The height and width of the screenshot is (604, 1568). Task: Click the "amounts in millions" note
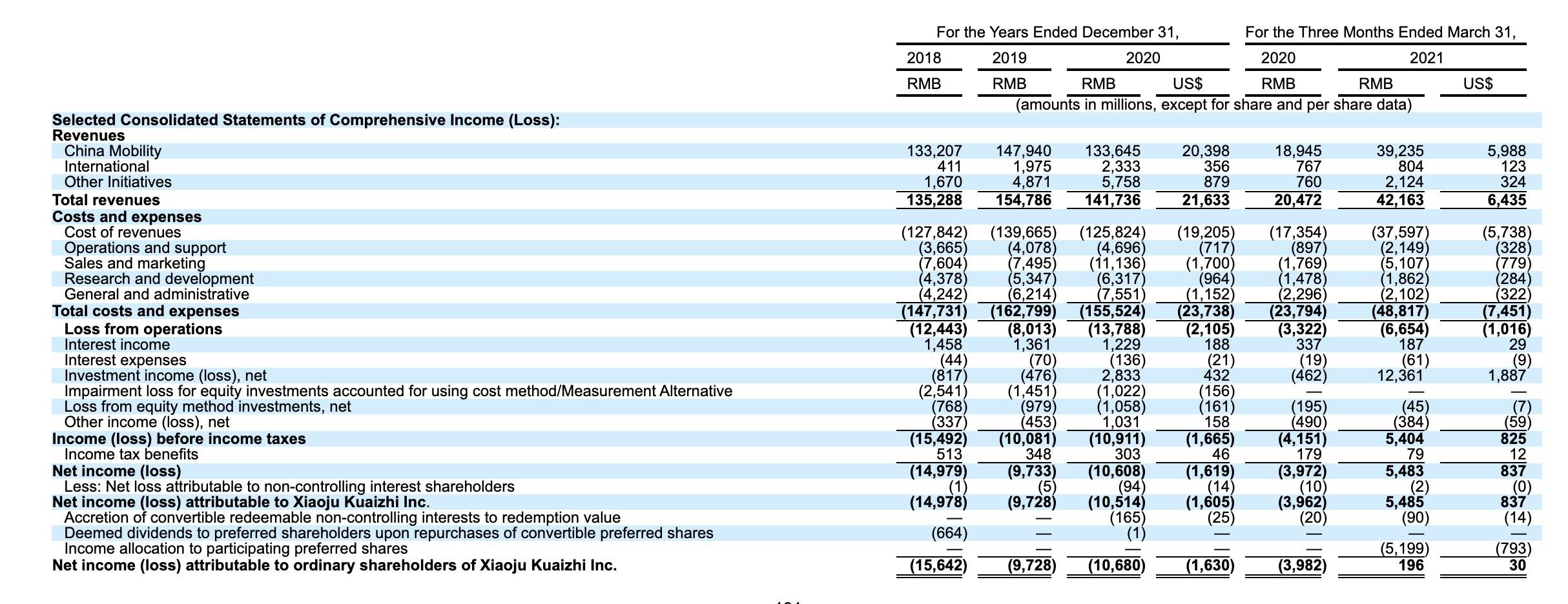(x=1214, y=105)
